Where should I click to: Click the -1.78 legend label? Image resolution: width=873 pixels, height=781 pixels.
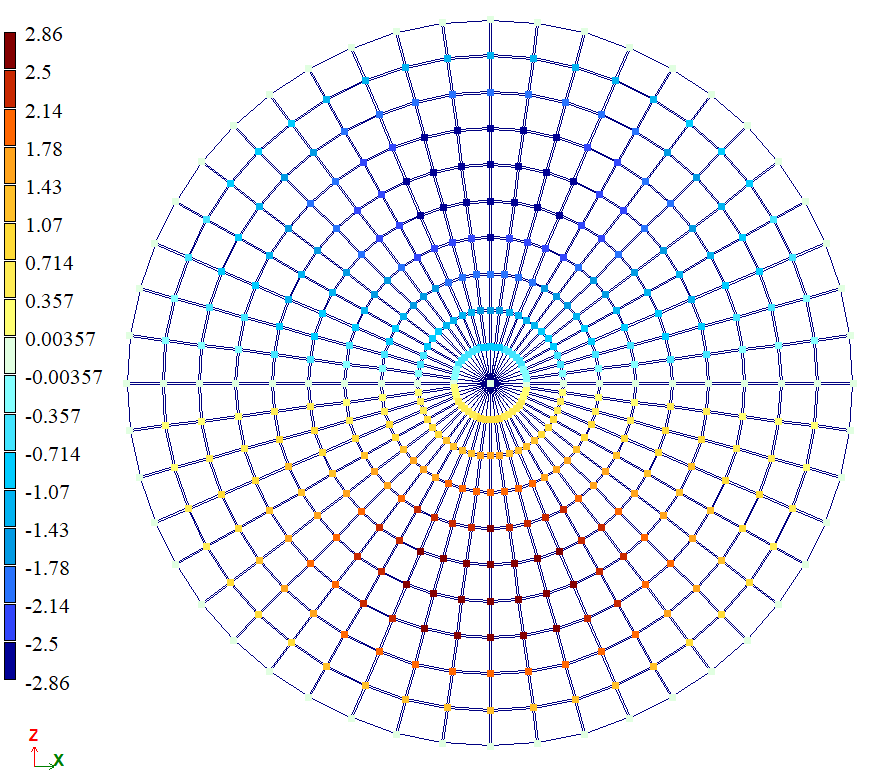click(48, 569)
